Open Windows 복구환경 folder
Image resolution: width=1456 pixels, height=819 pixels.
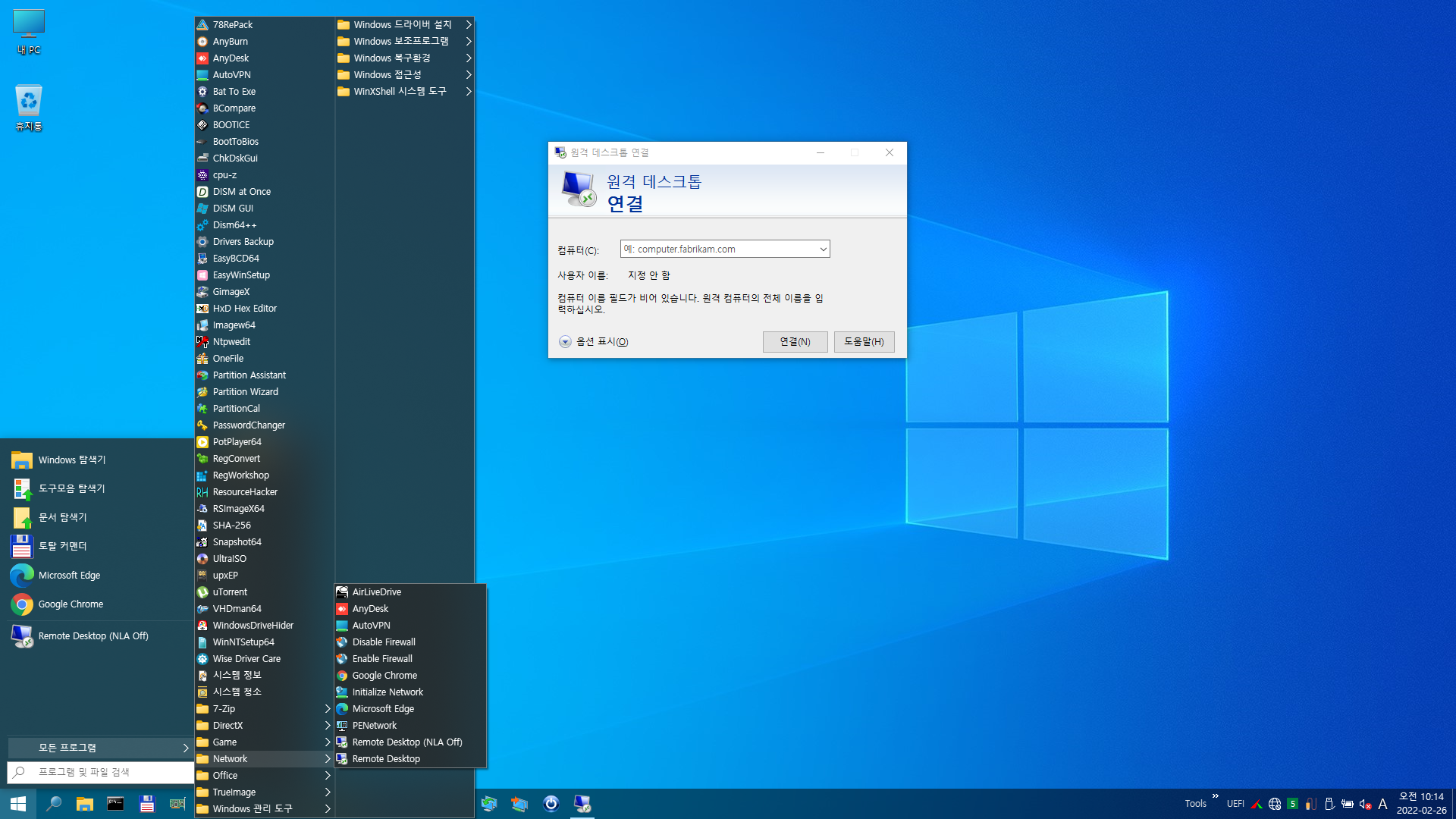pyautogui.click(x=405, y=58)
